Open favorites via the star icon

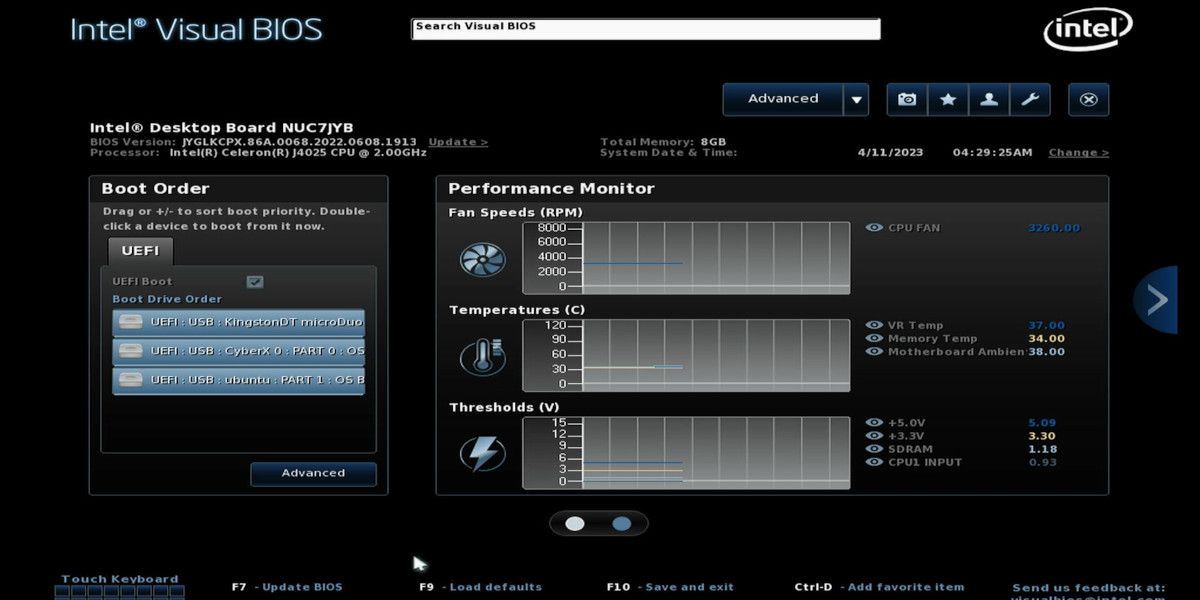point(947,99)
